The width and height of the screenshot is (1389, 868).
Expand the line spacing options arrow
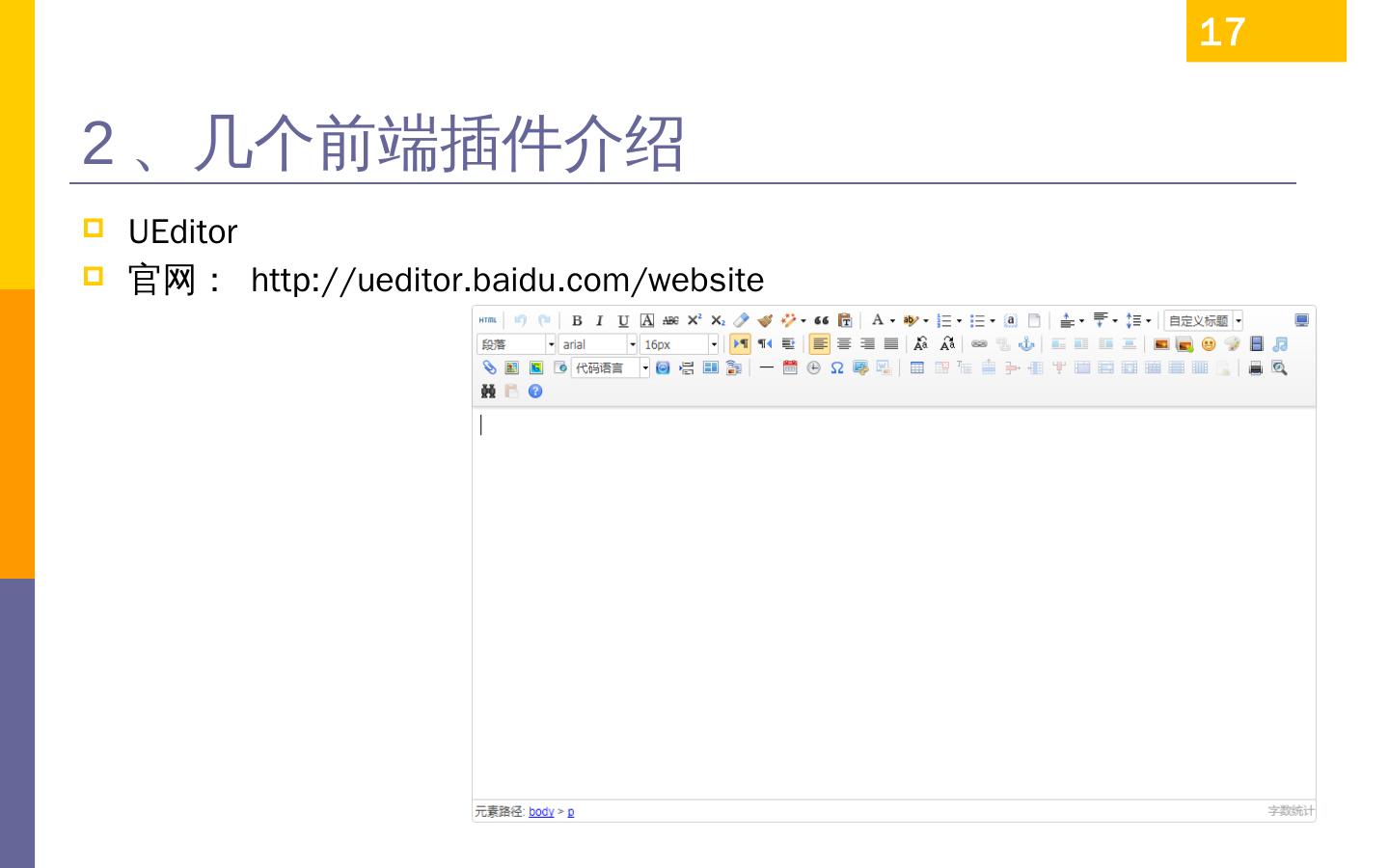[x=1148, y=321]
